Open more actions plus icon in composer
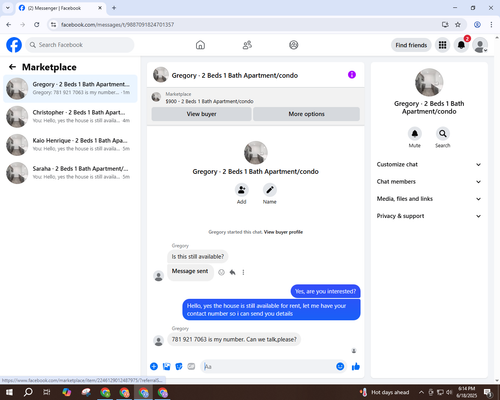 coord(154,367)
